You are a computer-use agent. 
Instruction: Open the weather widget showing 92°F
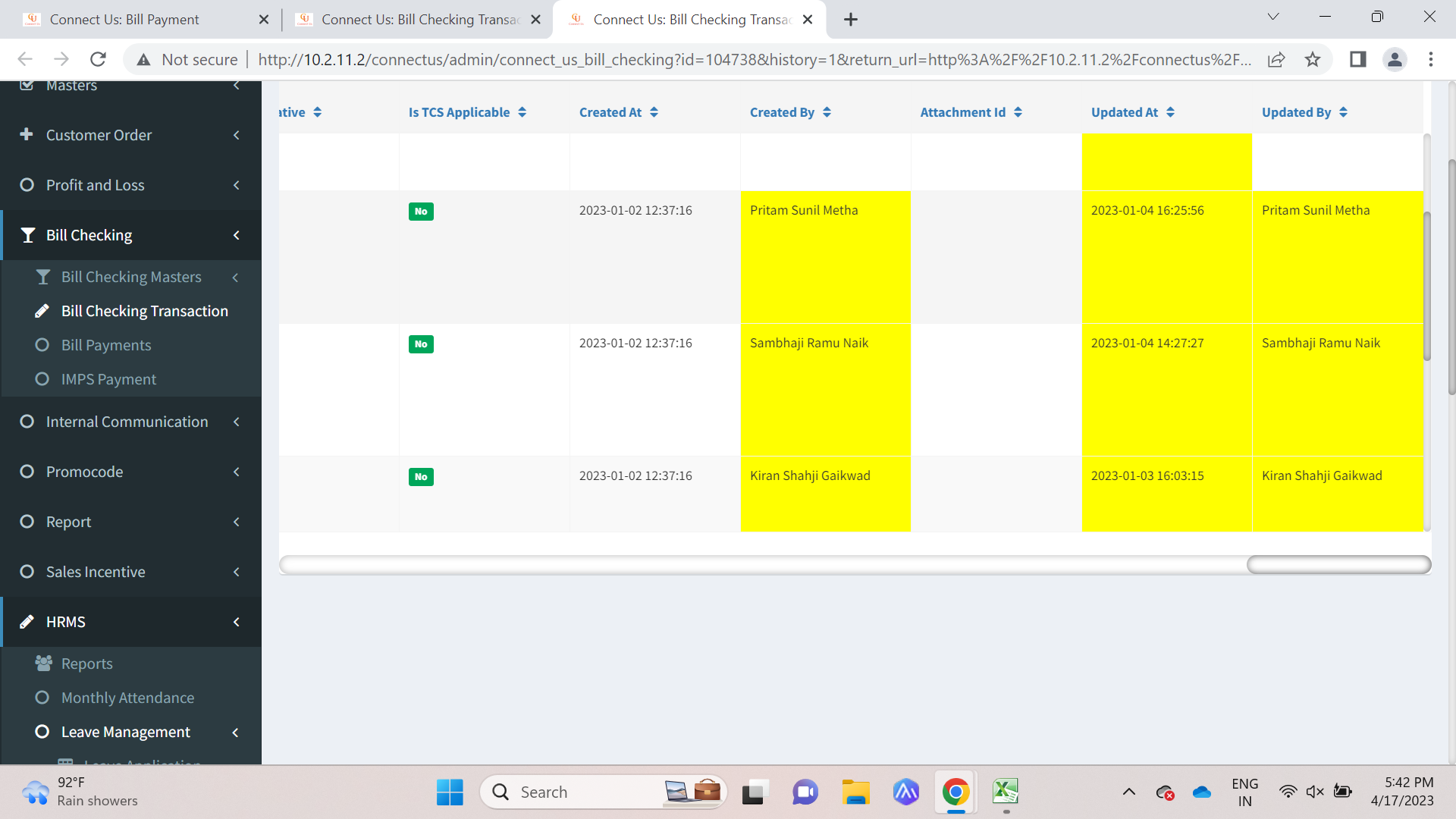(80, 792)
